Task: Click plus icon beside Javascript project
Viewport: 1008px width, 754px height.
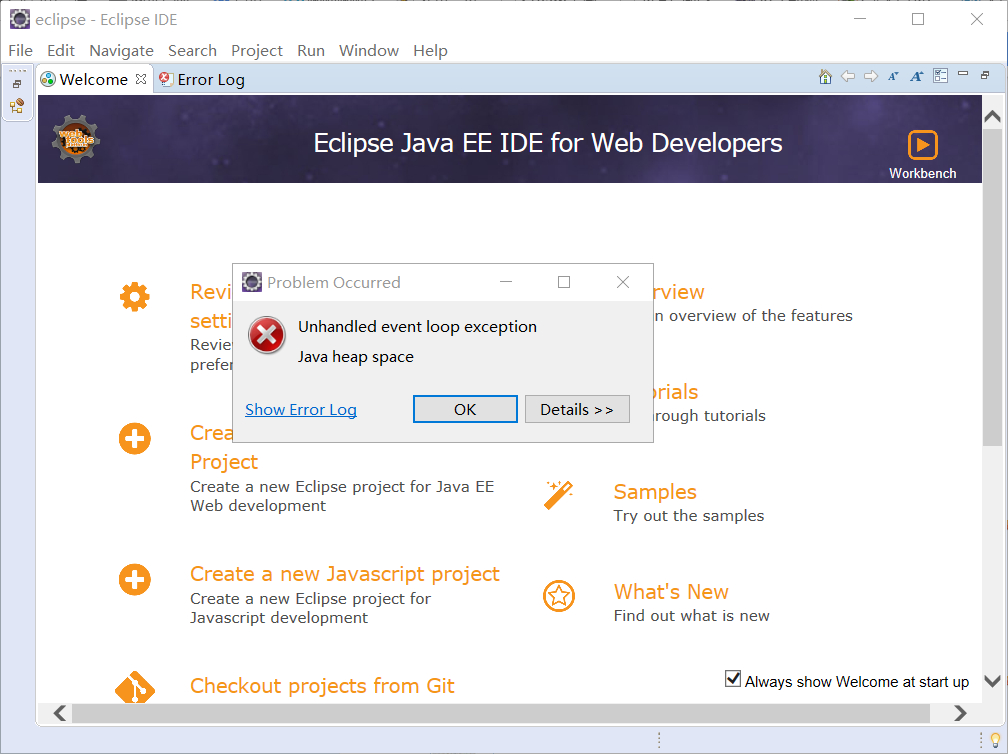Action: (134, 580)
